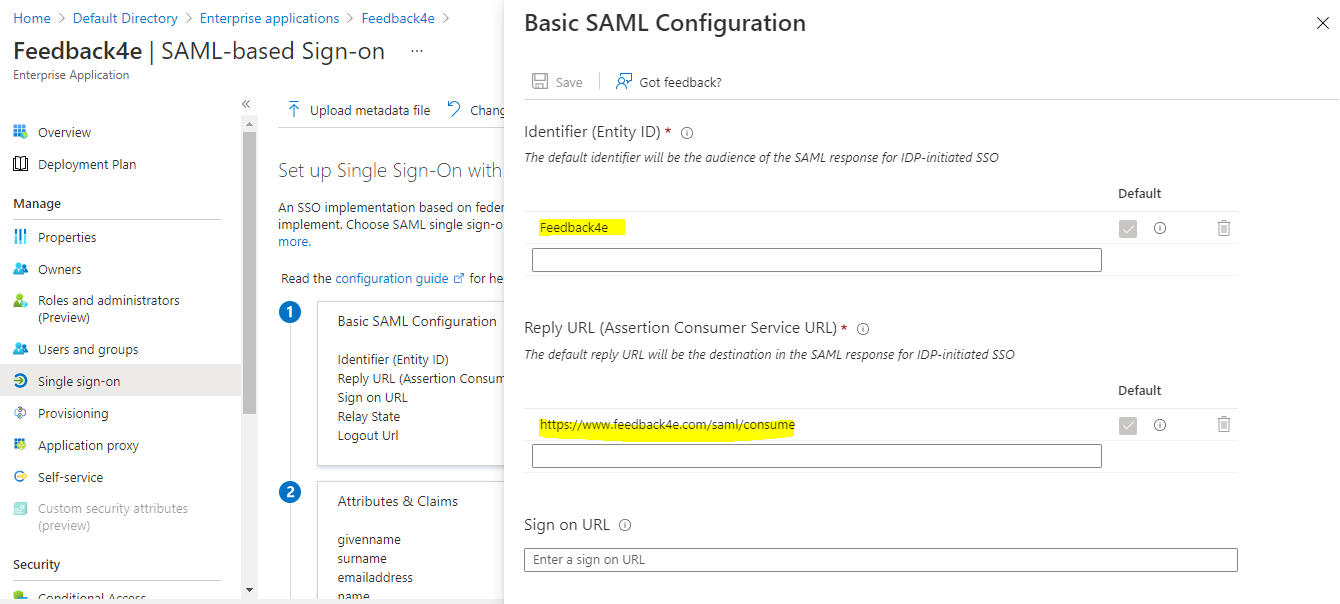Go to Enterprise applications breadcrumb
This screenshot has width=1340, height=604.
coord(269,18)
